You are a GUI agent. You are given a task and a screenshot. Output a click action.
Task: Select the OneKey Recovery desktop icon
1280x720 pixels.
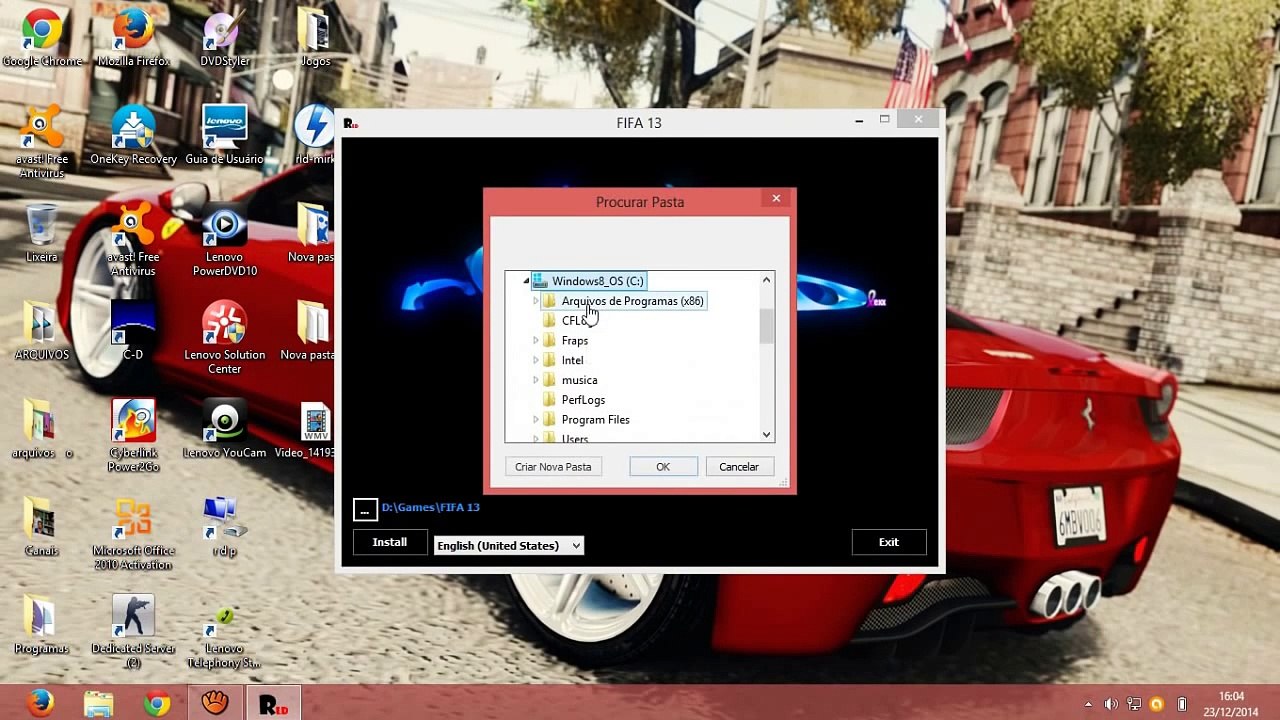point(133,135)
